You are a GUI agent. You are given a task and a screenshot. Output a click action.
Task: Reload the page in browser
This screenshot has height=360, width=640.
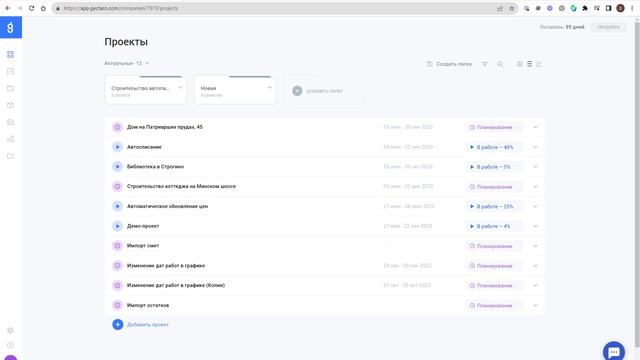coord(31,8)
